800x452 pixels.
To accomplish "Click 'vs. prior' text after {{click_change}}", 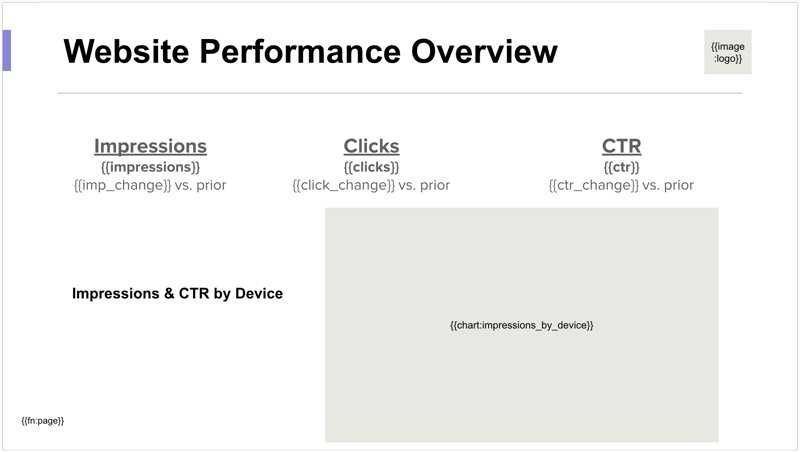I will pos(424,185).
